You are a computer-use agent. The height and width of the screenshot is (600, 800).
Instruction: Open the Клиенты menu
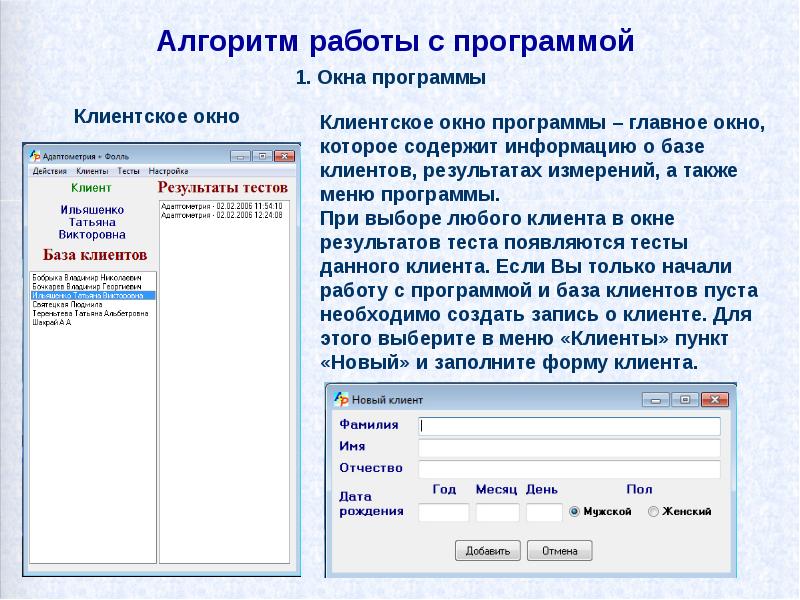pyautogui.click(x=92, y=172)
